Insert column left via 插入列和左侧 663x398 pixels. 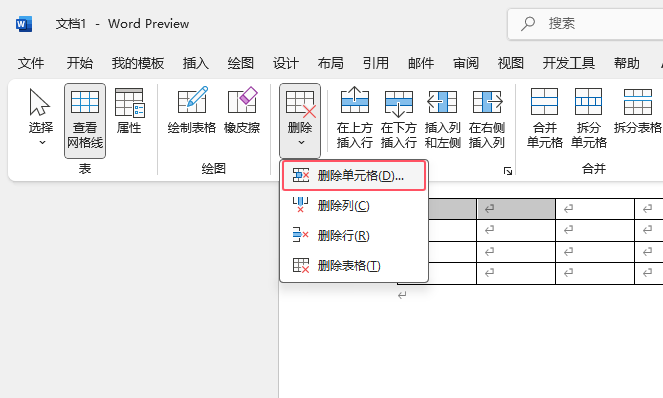point(442,118)
